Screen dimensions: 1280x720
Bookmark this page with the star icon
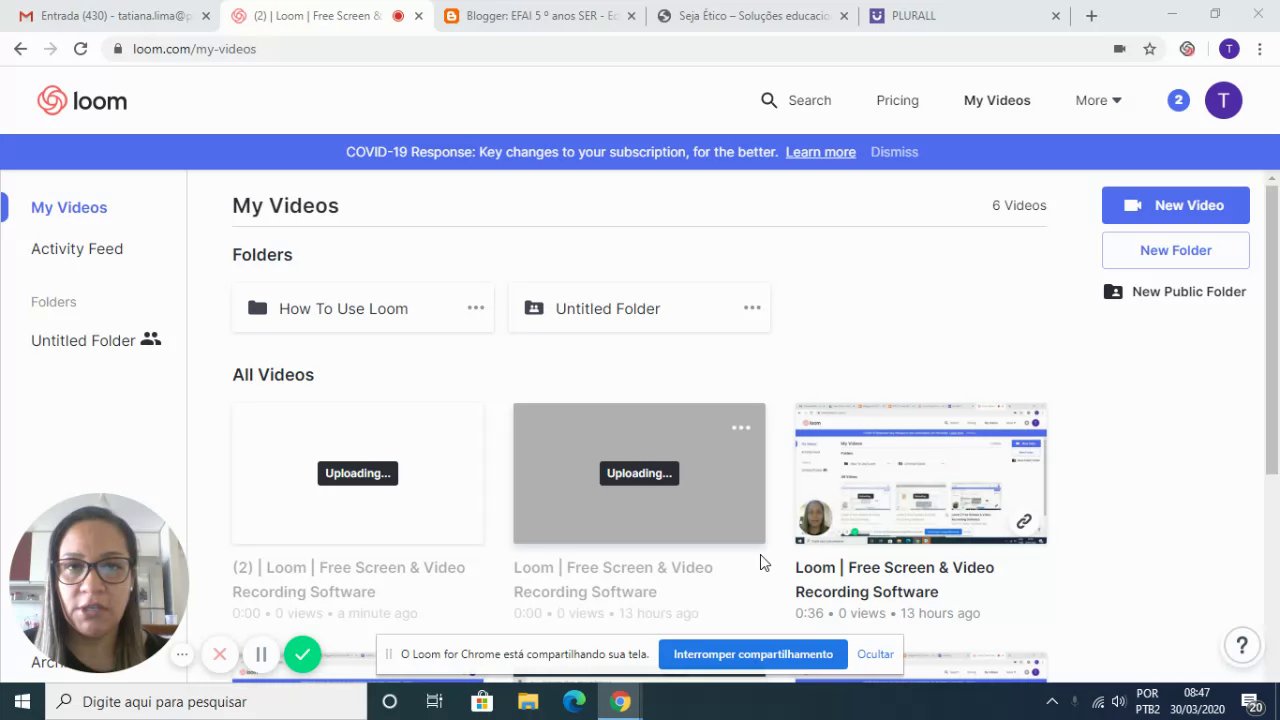(x=1150, y=49)
